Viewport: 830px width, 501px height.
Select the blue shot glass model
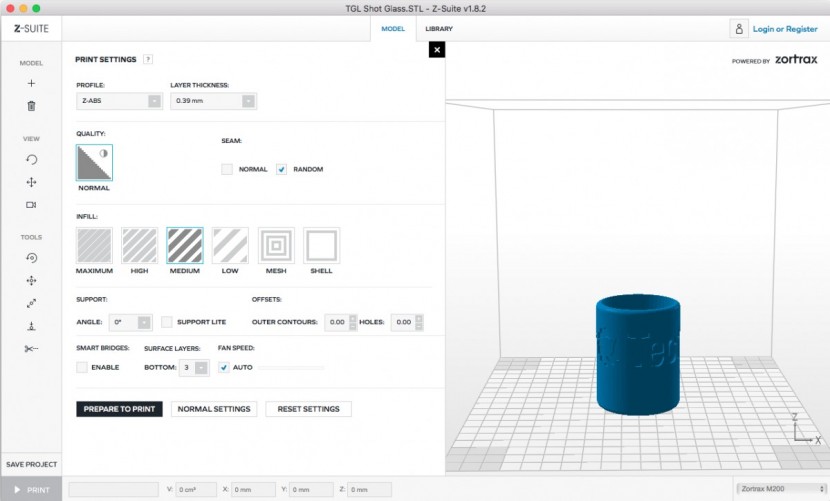638,355
